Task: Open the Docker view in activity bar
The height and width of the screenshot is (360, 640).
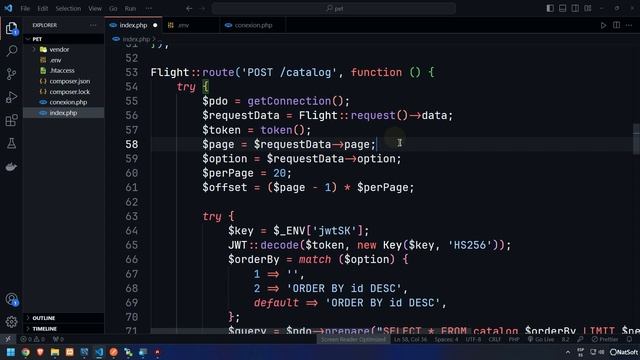Action: pyautogui.click(x=11, y=167)
